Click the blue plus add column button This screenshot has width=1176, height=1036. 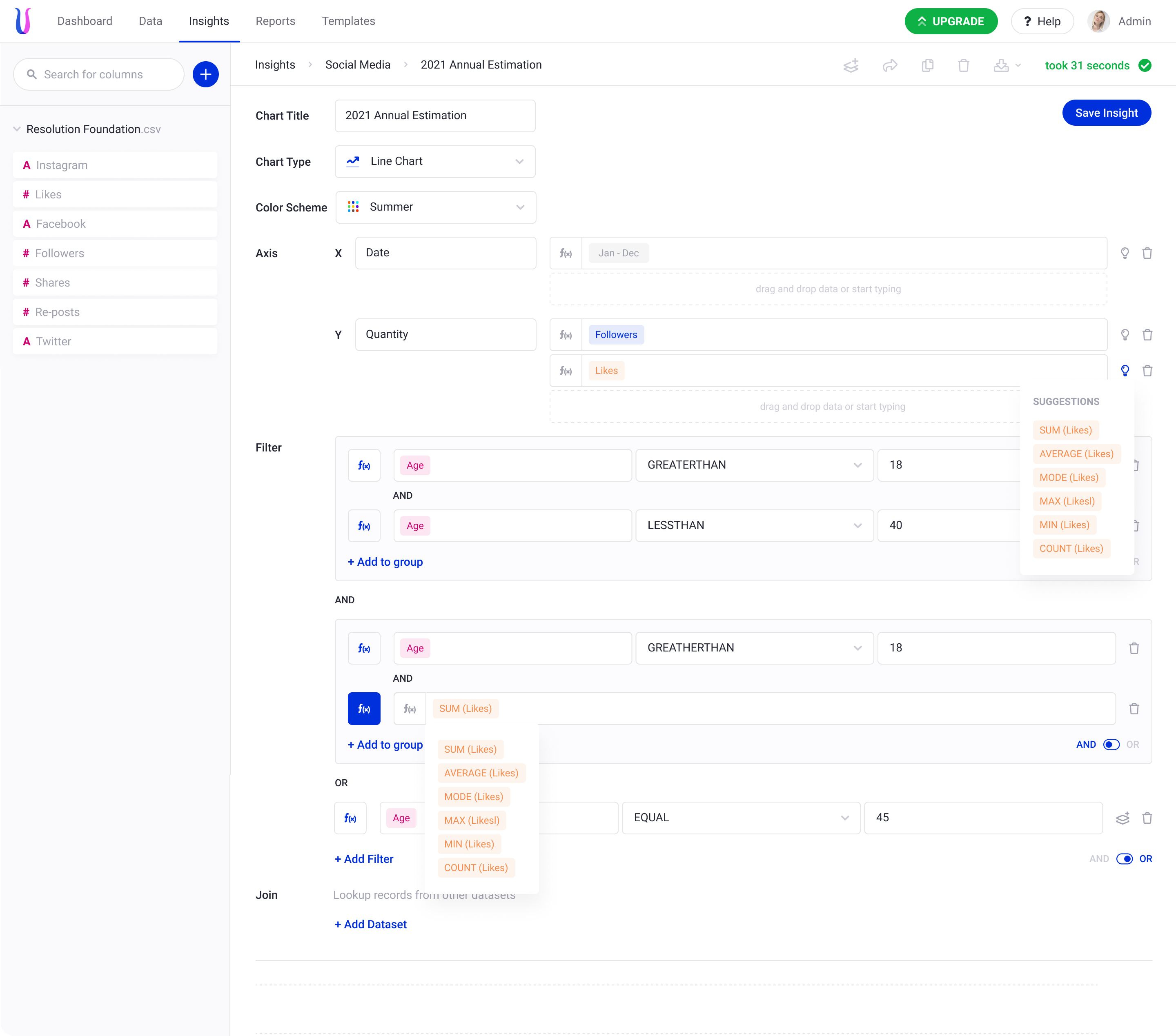click(205, 74)
